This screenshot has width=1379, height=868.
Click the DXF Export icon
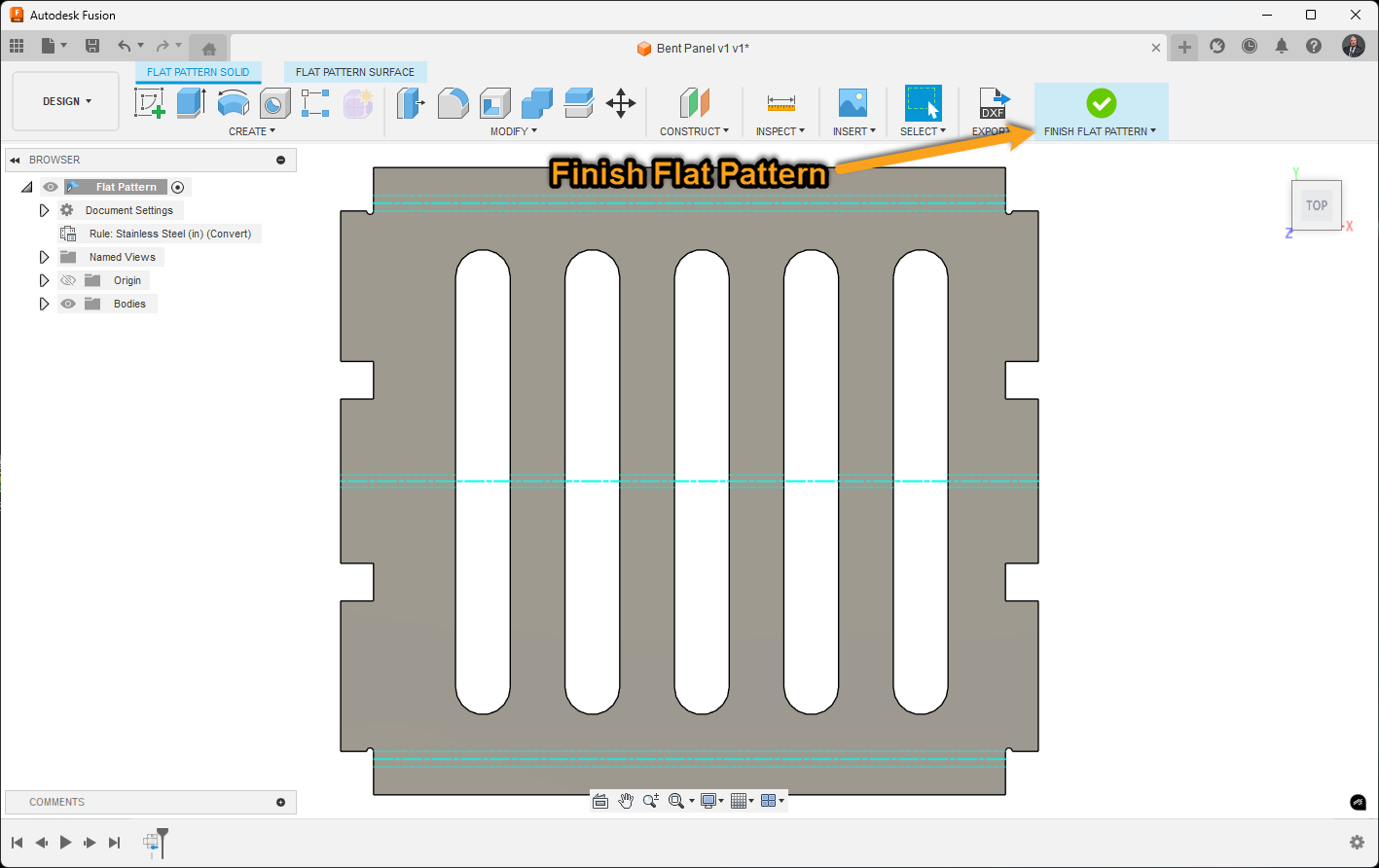point(994,101)
